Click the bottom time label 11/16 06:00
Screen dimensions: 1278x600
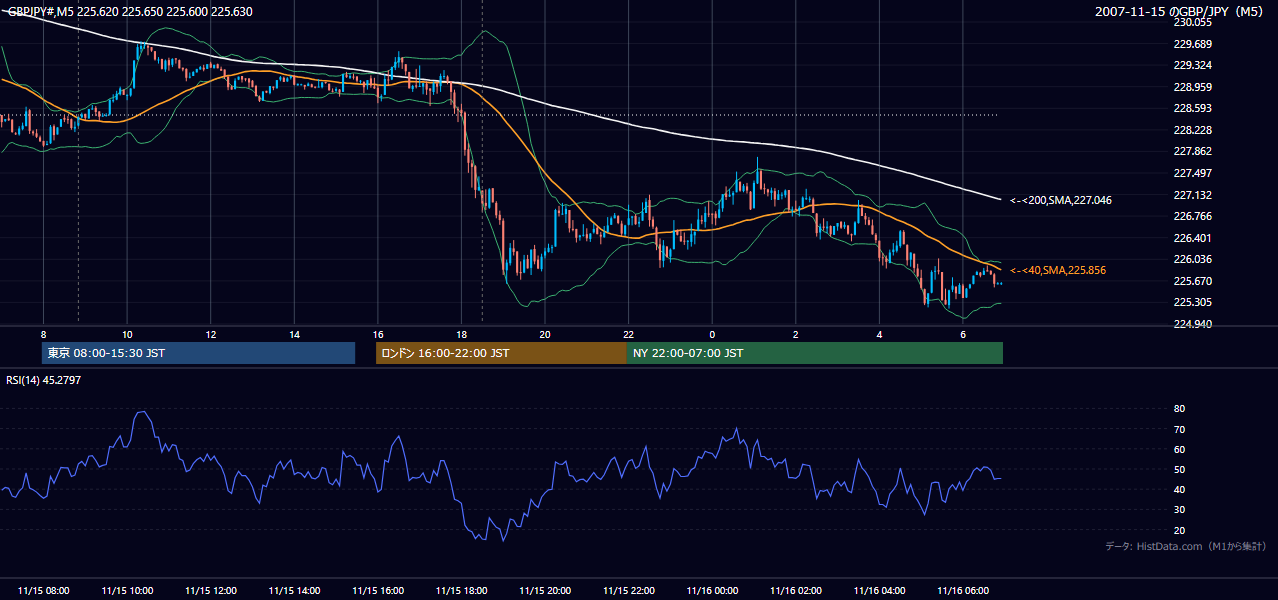963,591
